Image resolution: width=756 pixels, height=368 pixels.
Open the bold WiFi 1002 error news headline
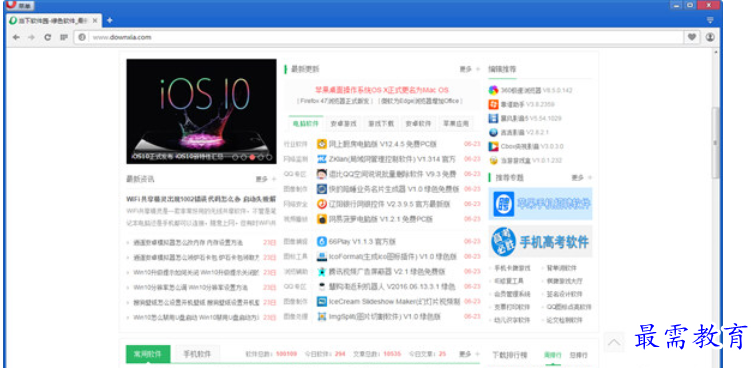201,198
